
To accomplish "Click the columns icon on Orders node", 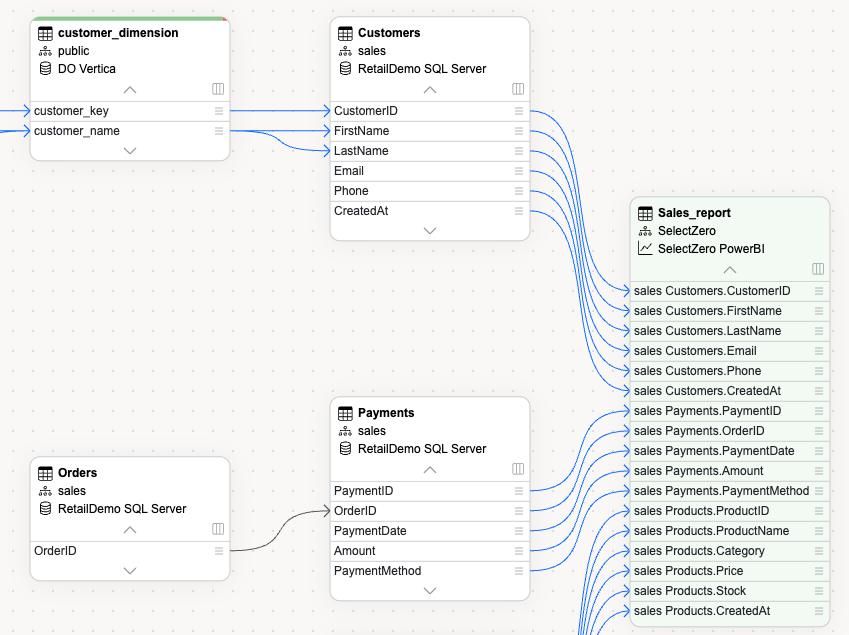I will 218,529.
